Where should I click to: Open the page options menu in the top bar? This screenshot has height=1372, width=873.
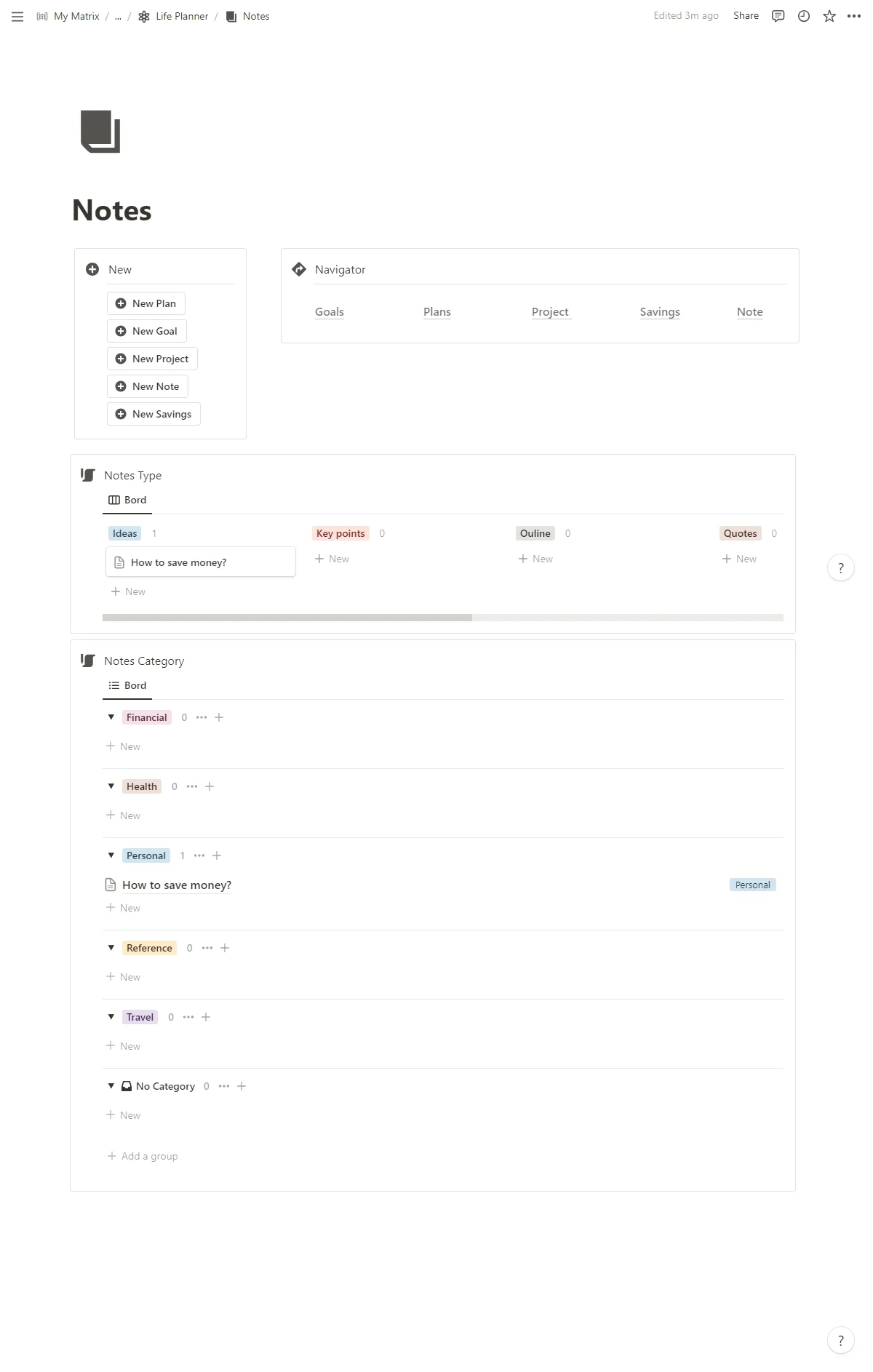click(854, 16)
